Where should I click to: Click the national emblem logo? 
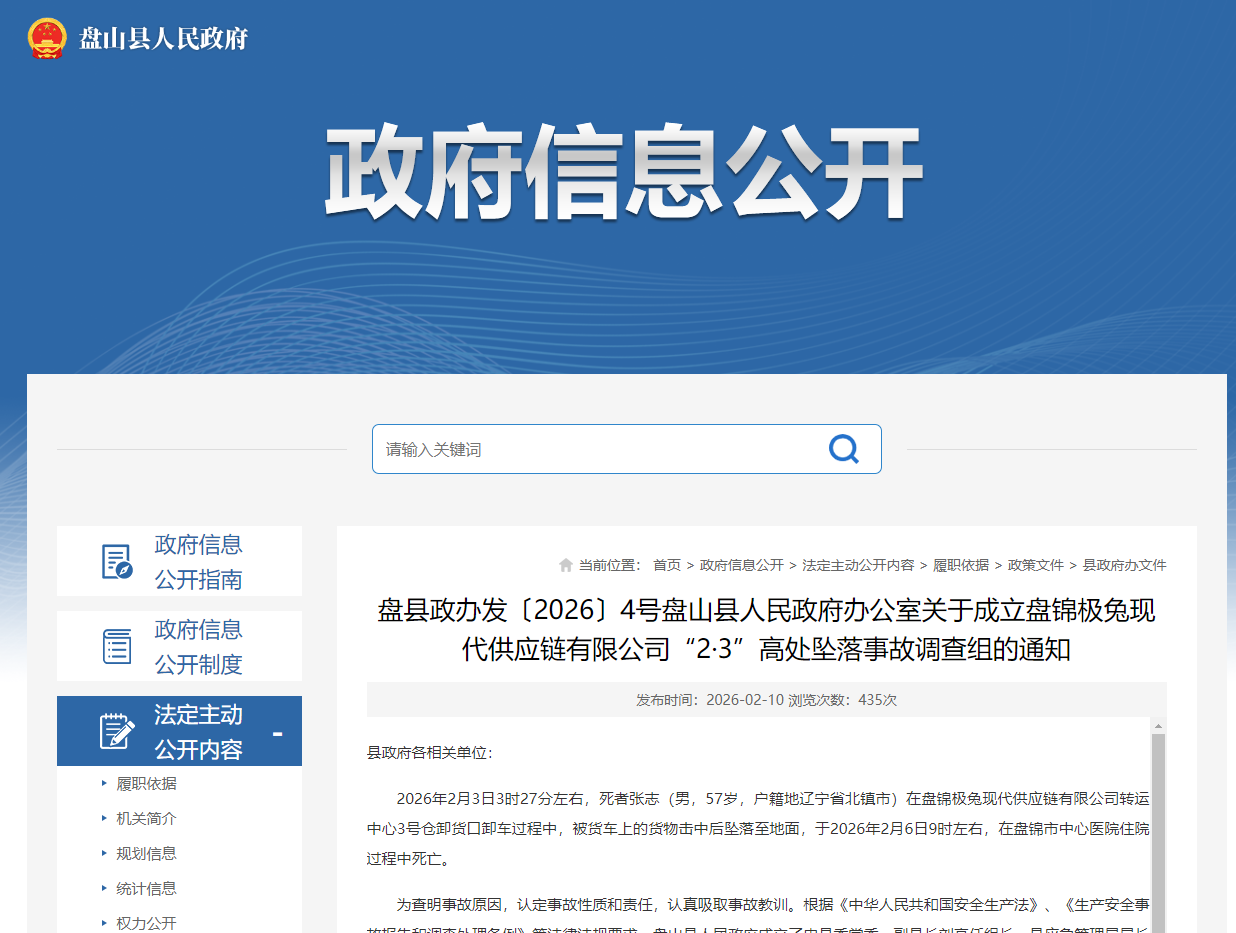click(x=47, y=39)
